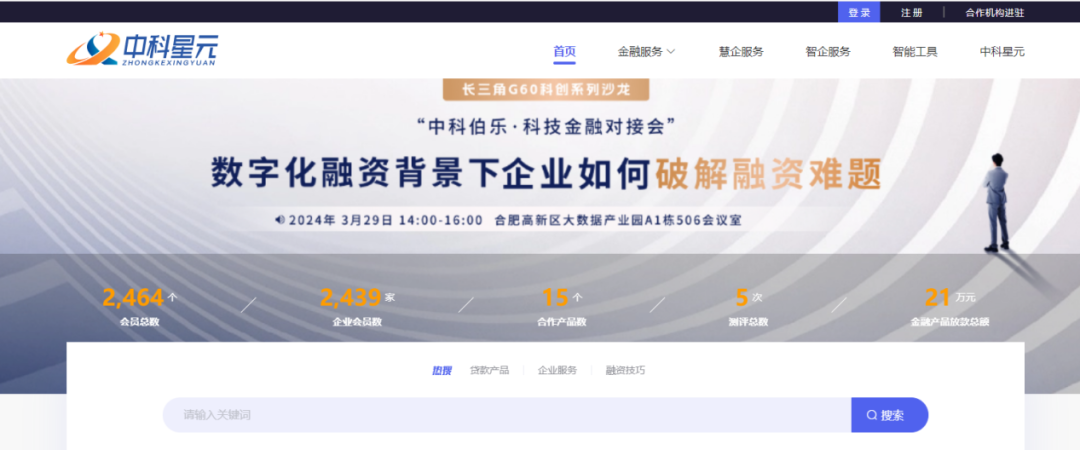Click the 长三角G60科创系列沙龙 banner badge
1080x450 pixels.
[546, 89]
